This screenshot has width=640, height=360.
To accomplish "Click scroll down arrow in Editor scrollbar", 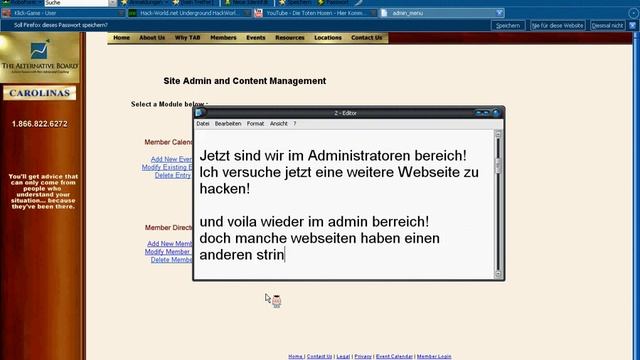I will click(x=498, y=274).
